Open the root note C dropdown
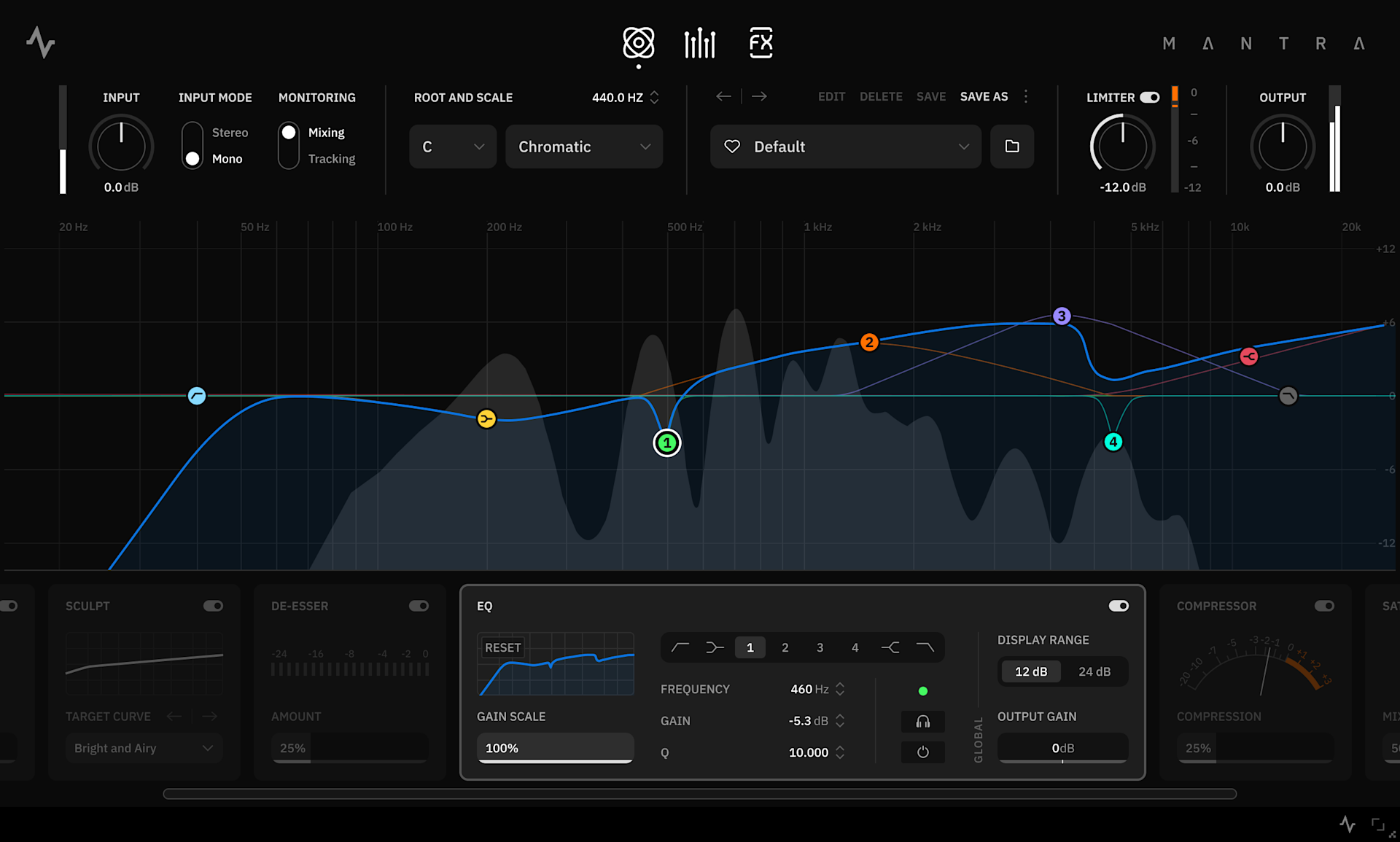This screenshot has height=842, width=1400. 453,147
